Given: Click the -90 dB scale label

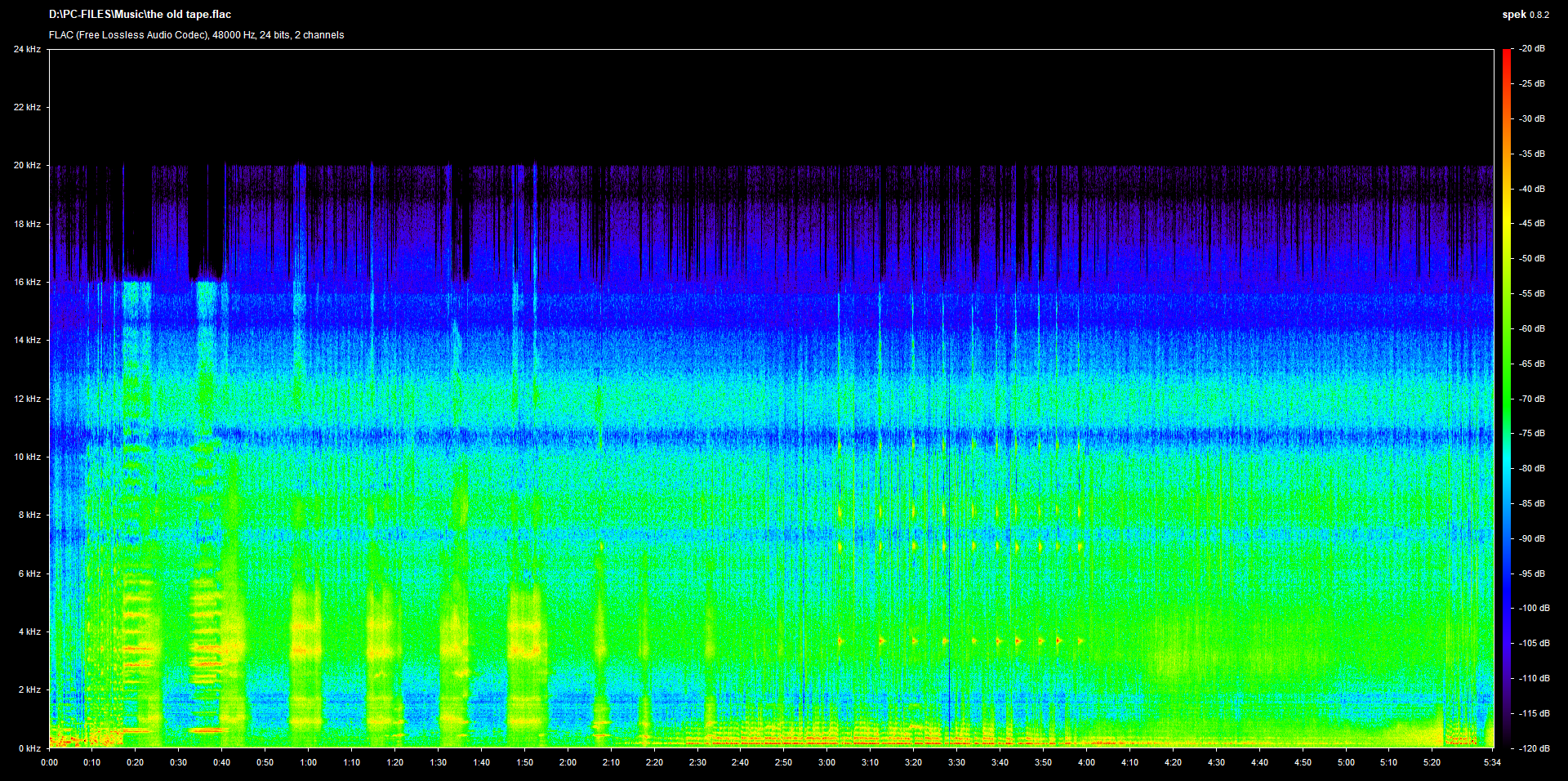Looking at the screenshot, I should (x=1532, y=538).
